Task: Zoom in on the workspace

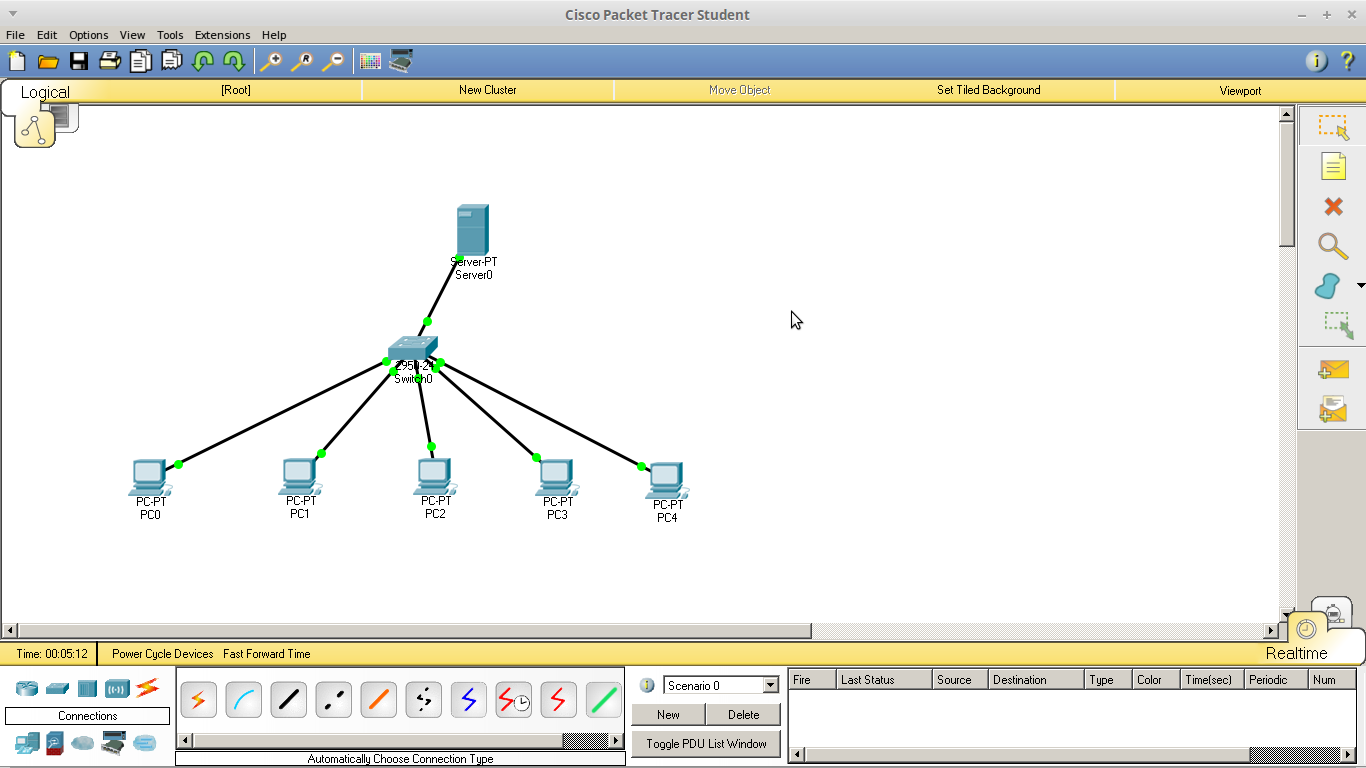Action: (271, 61)
